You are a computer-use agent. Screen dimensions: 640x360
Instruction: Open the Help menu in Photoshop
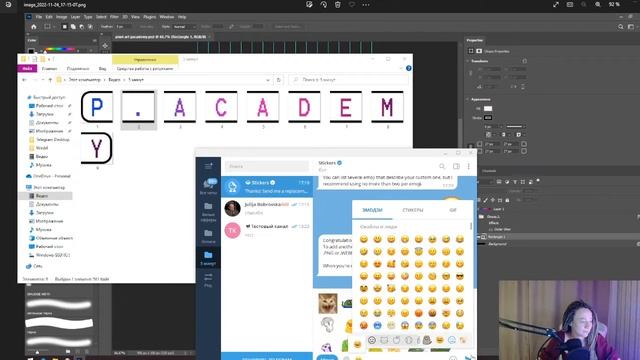tap(182, 17)
